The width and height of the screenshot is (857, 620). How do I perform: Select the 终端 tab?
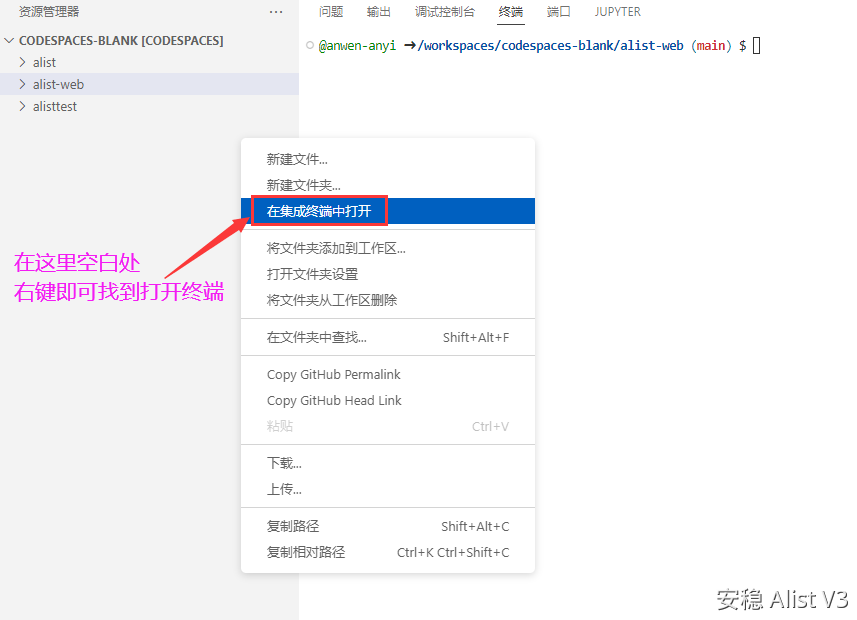pyautogui.click(x=510, y=12)
